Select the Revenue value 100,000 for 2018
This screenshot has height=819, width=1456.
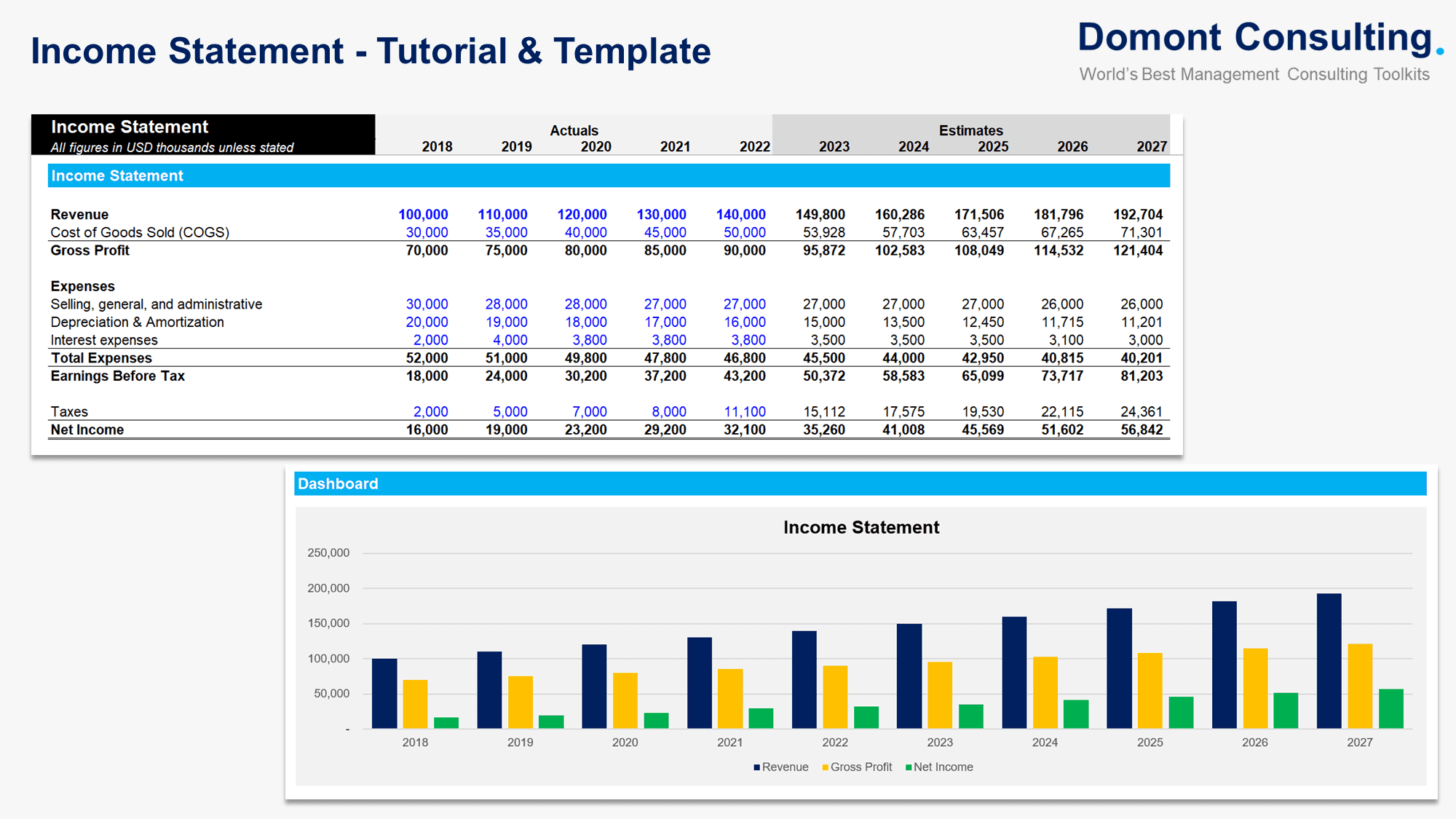point(424,214)
